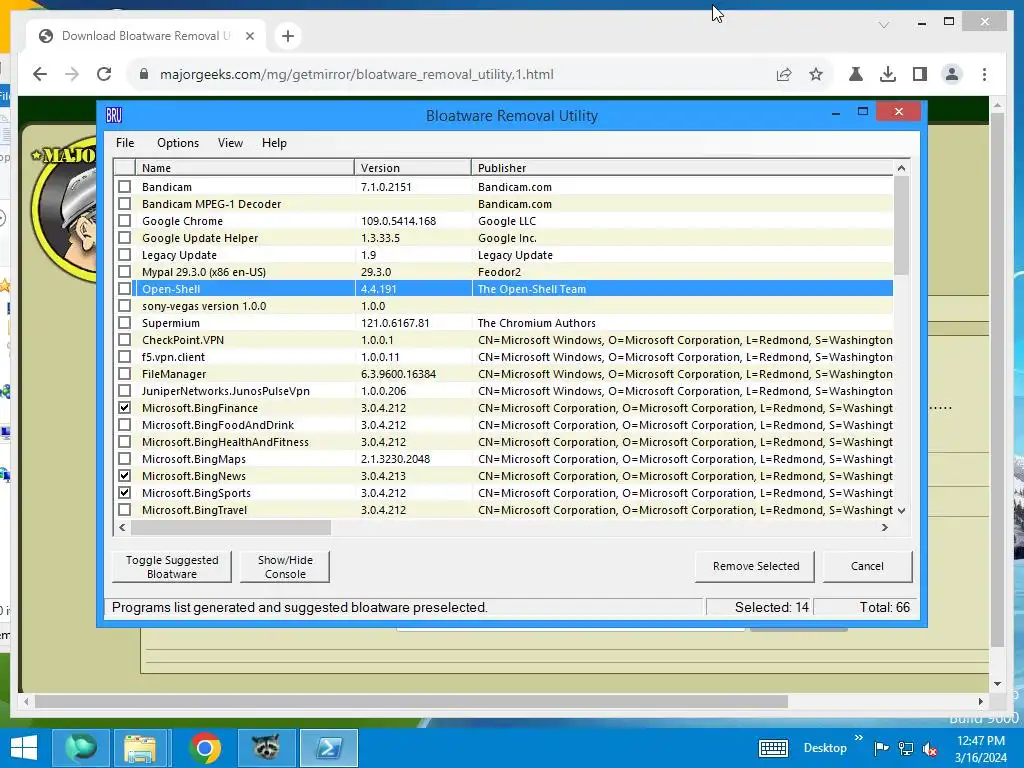Open the File menu
Image resolution: width=1024 pixels, height=768 pixels.
125,143
